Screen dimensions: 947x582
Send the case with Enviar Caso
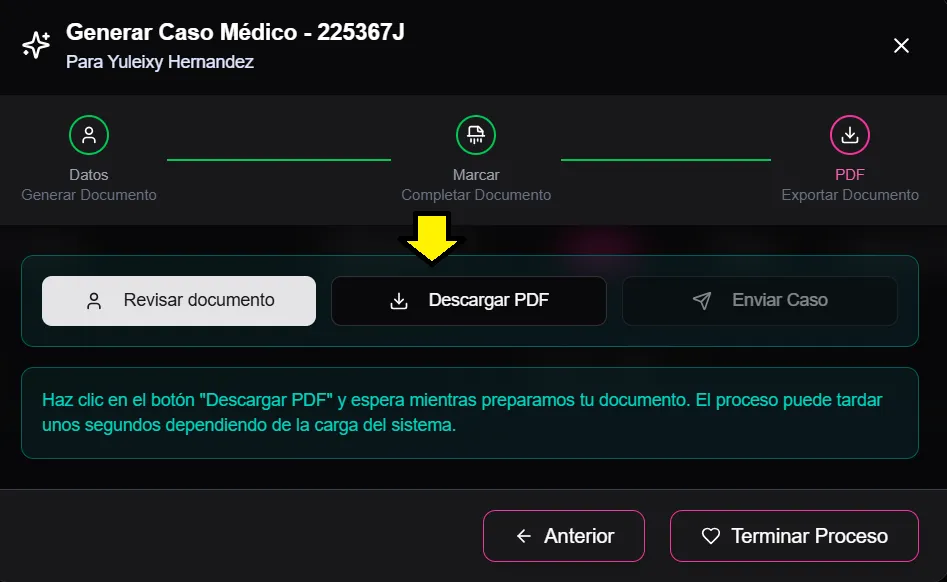(x=760, y=301)
